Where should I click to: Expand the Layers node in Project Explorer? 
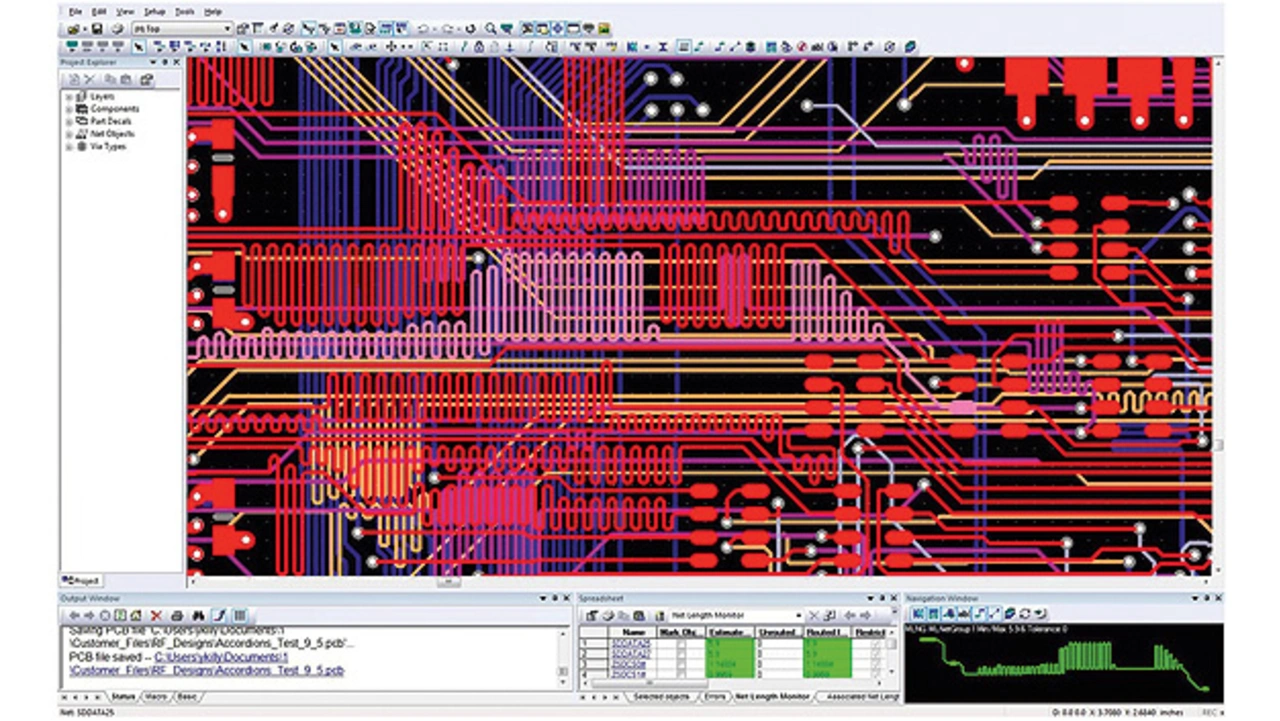[70, 97]
